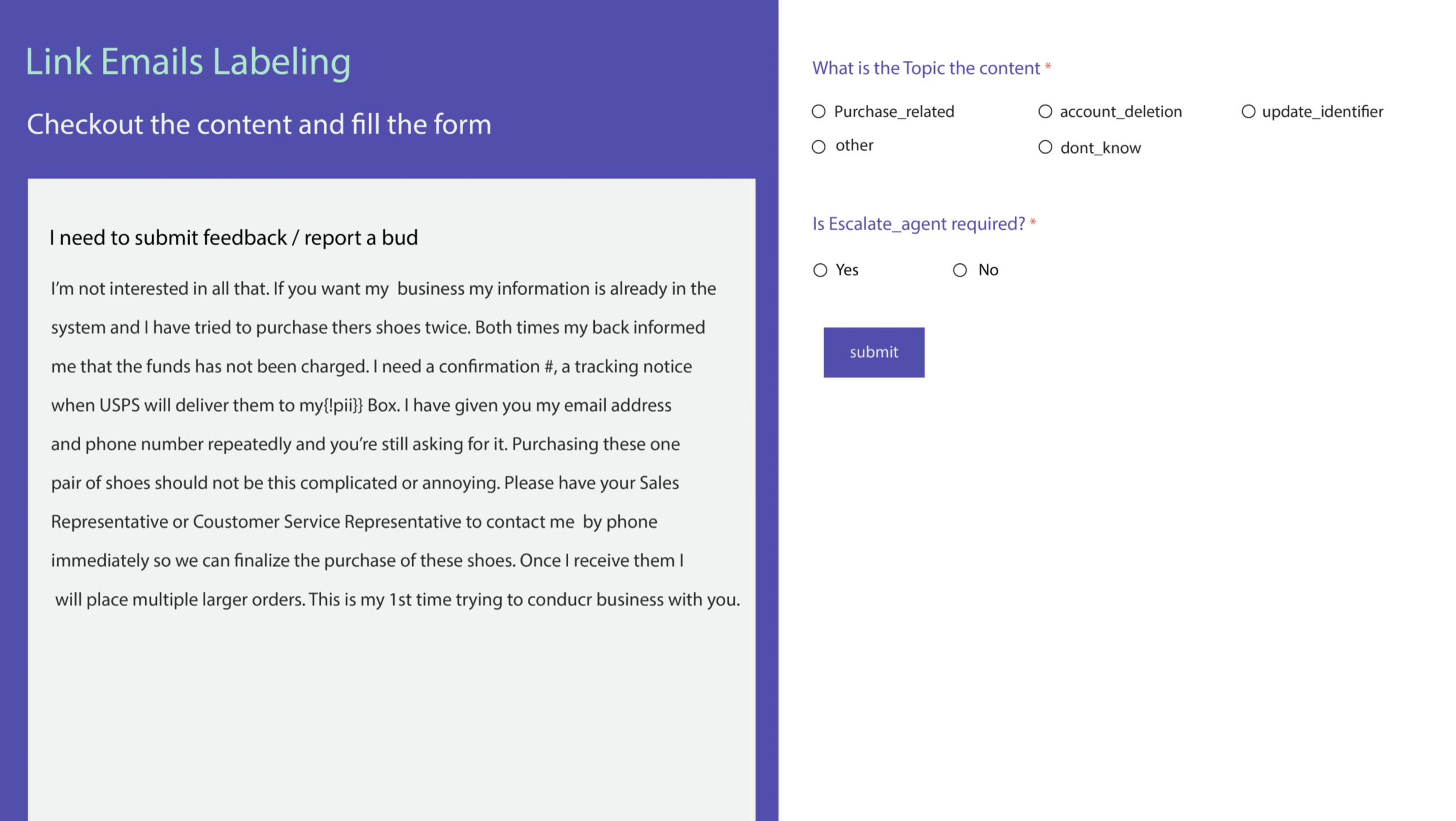Choose No for Escalate_agent required

click(959, 270)
